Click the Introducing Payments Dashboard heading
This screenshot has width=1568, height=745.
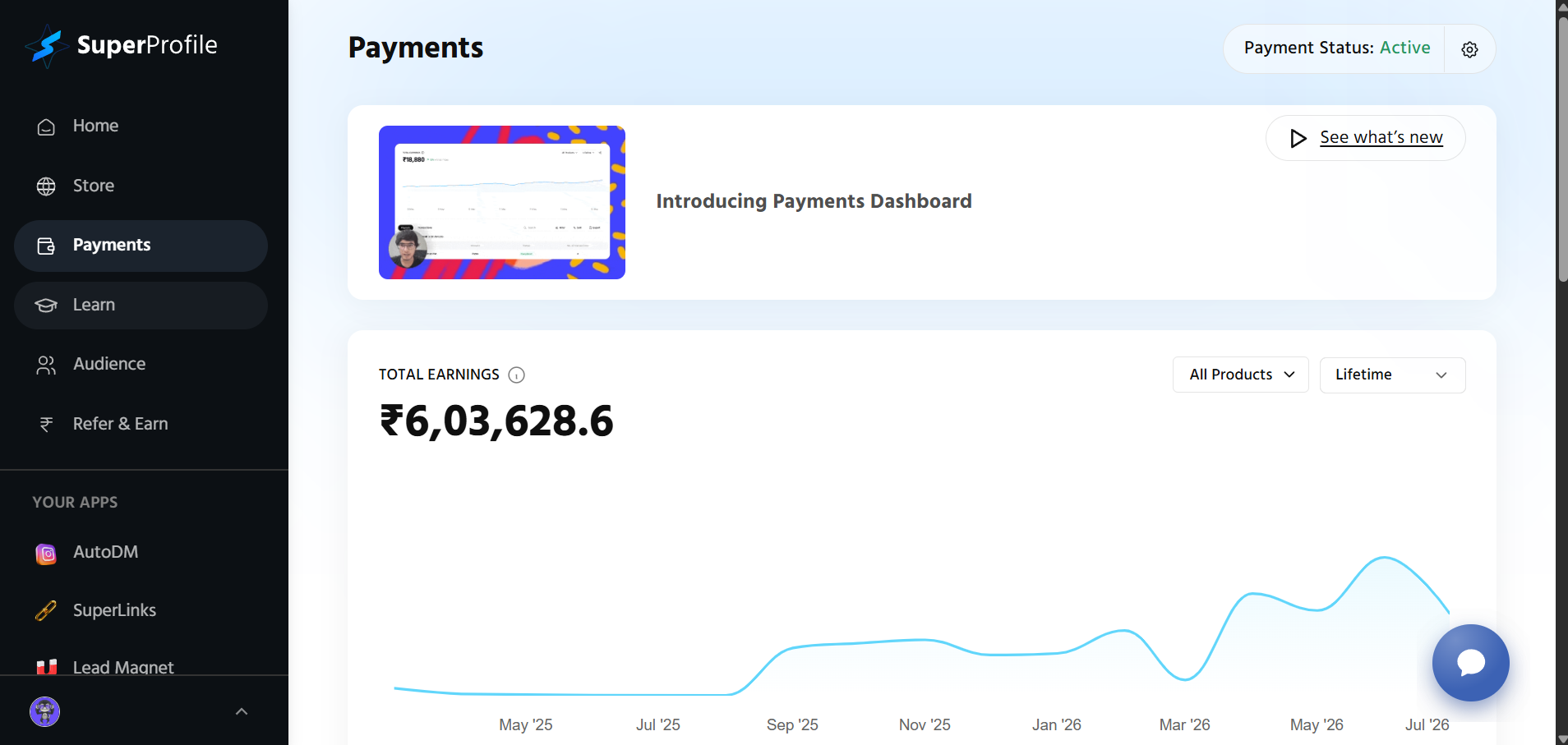tap(814, 201)
